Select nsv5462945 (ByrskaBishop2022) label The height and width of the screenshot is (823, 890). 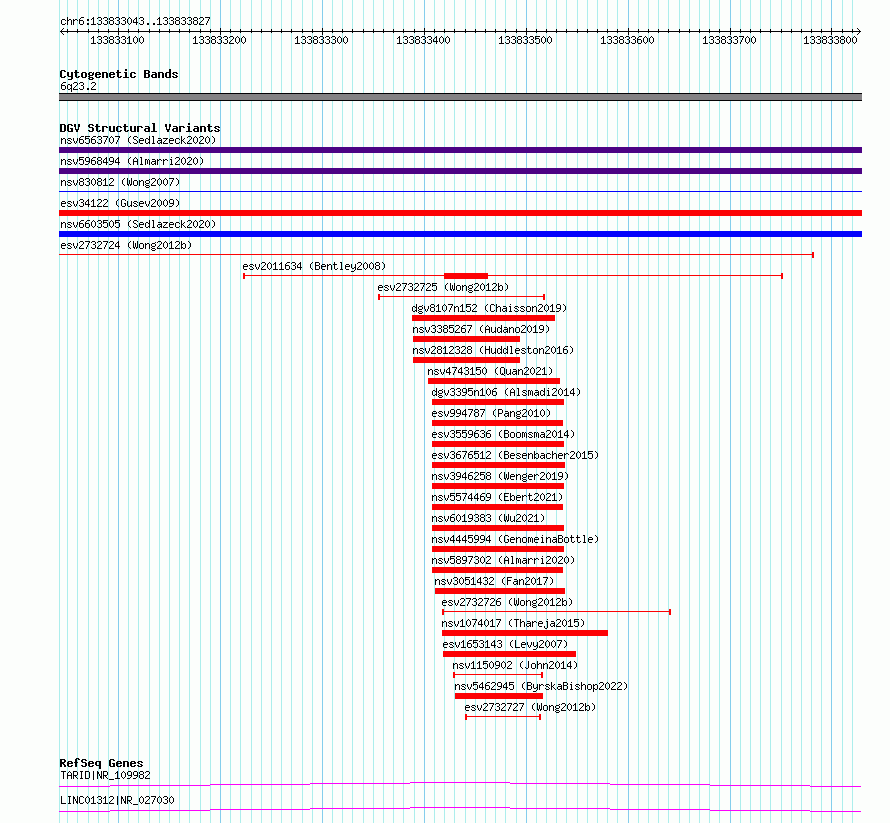click(541, 686)
